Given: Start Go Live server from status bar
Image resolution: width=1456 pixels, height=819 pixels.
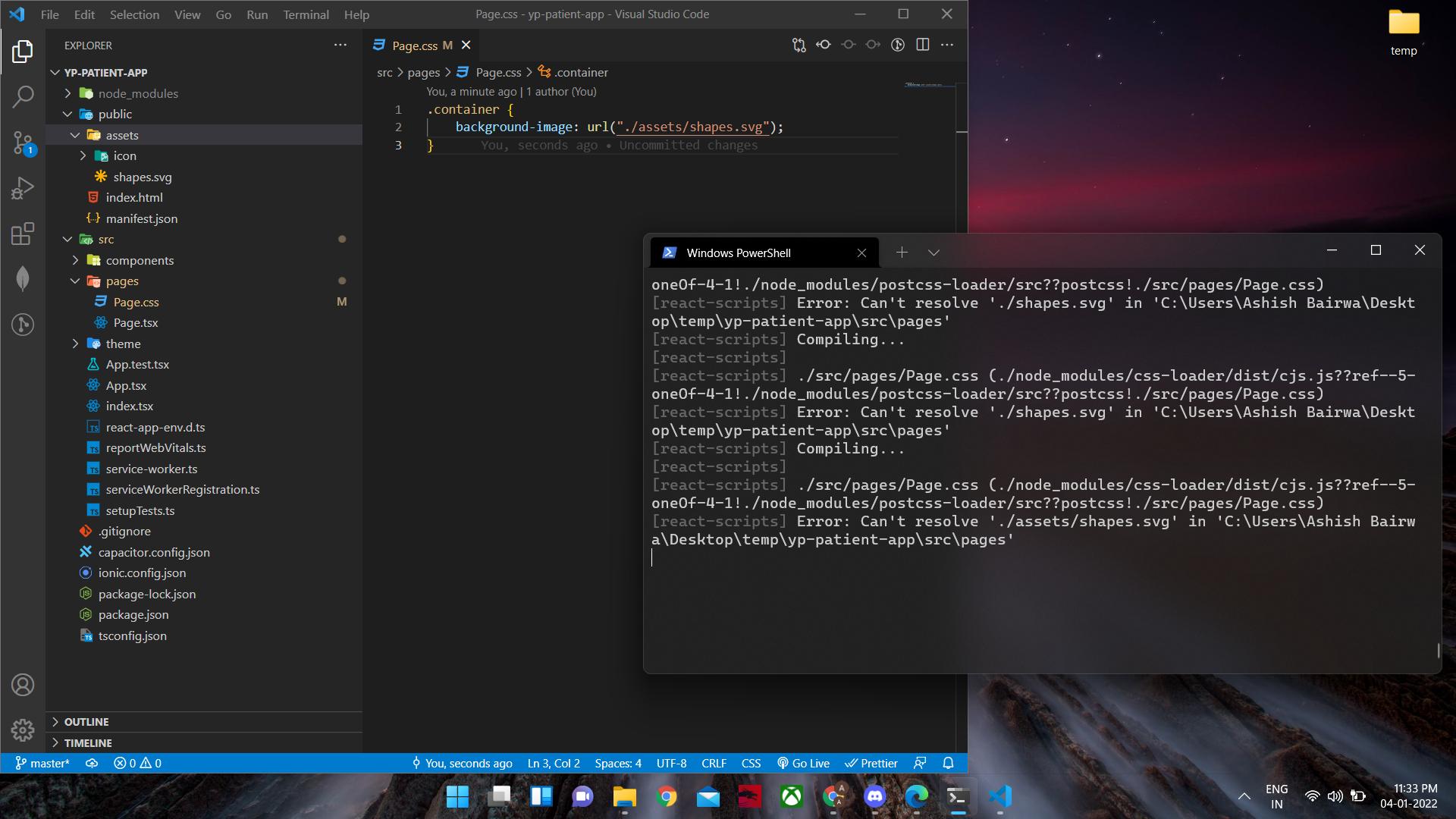Looking at the screenshot, I should coord(803,763).
